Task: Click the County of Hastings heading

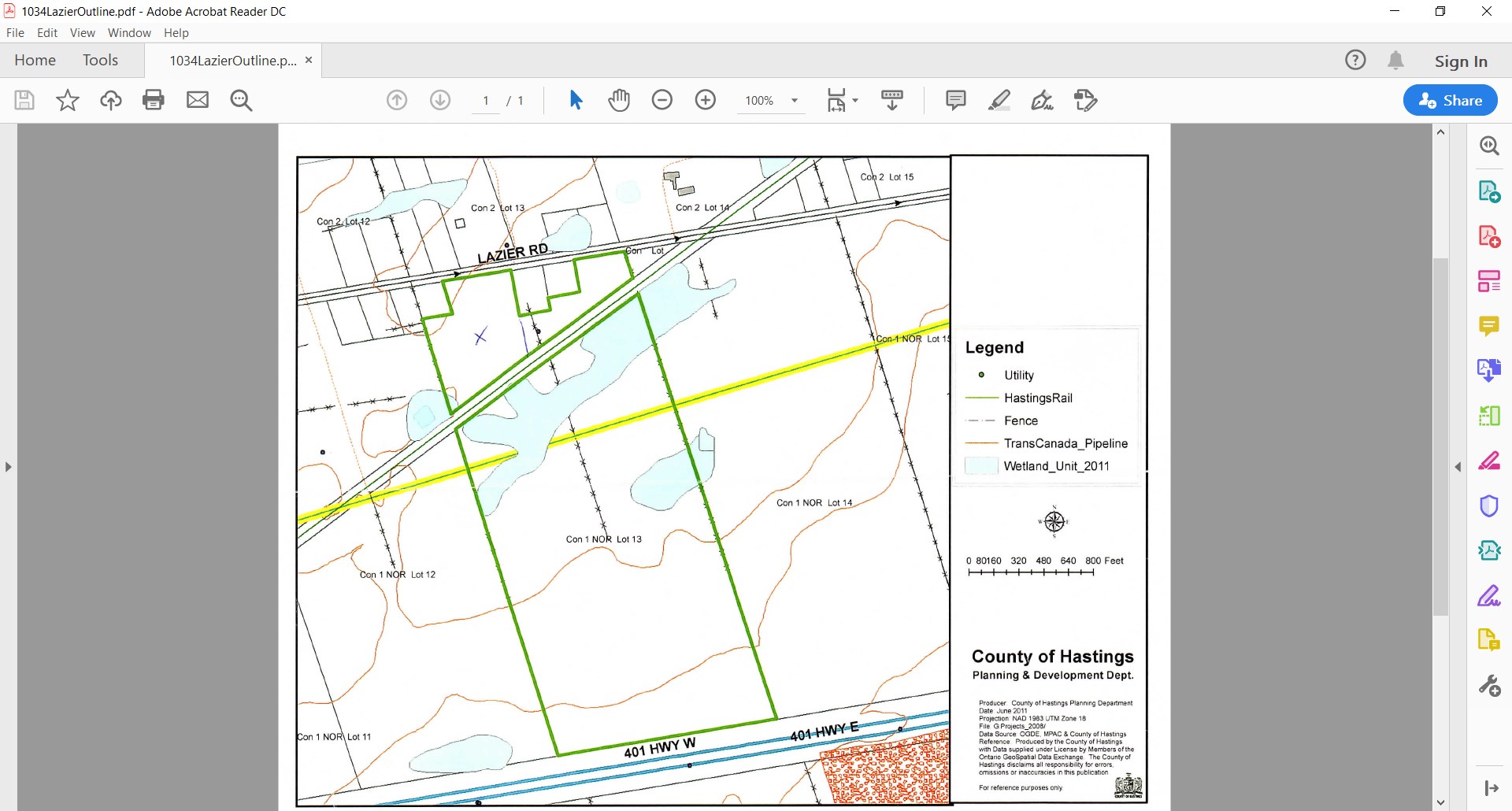Action: coord(1053,657)
